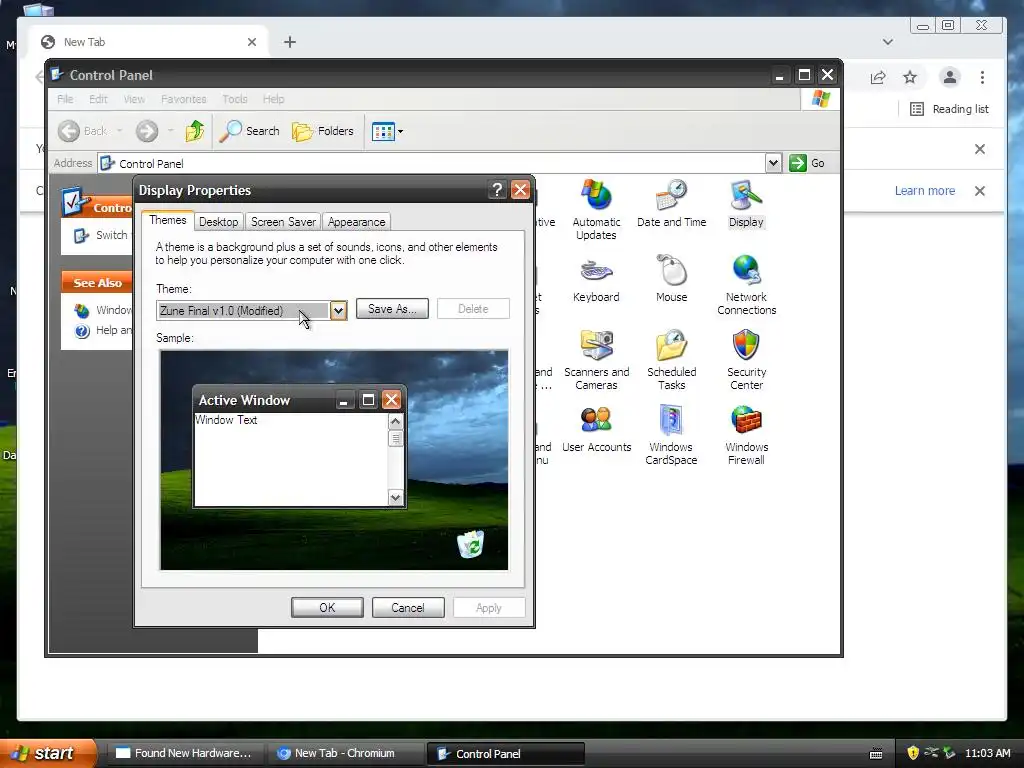Switch to New Tab - Chromium taskbar item
1024x768 pixels.
pyautogui.click(x=344, y=753)
